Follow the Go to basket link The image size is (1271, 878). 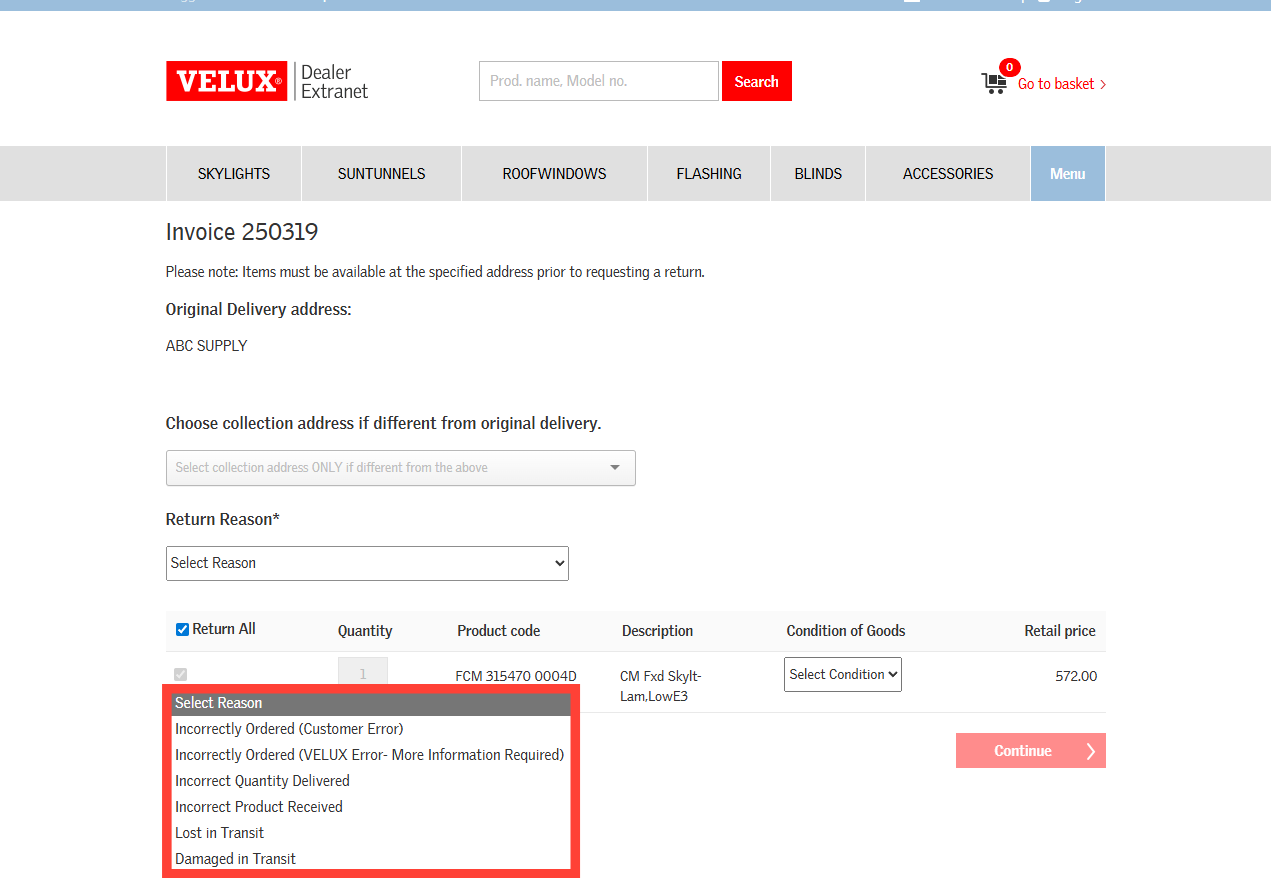[1062, 84]
